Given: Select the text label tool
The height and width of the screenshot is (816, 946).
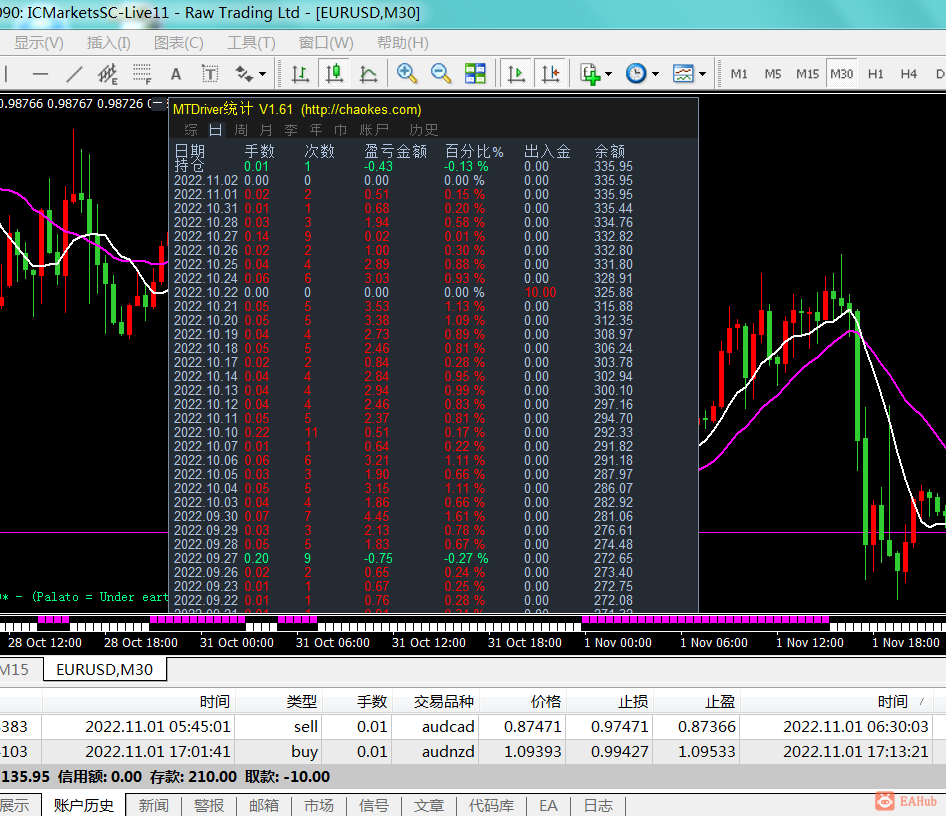Looking at the screenshot, I should (209, 74).
